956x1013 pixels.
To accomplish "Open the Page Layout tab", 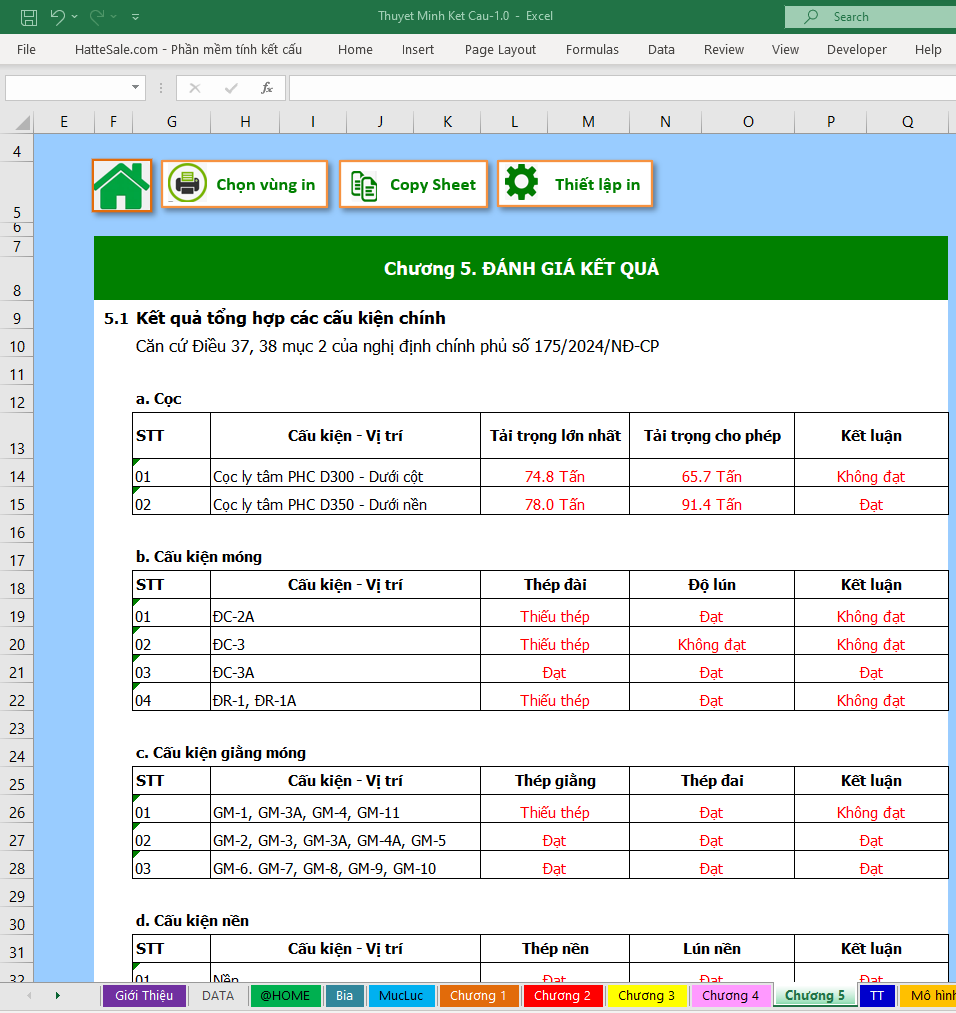I will [500, 50].
